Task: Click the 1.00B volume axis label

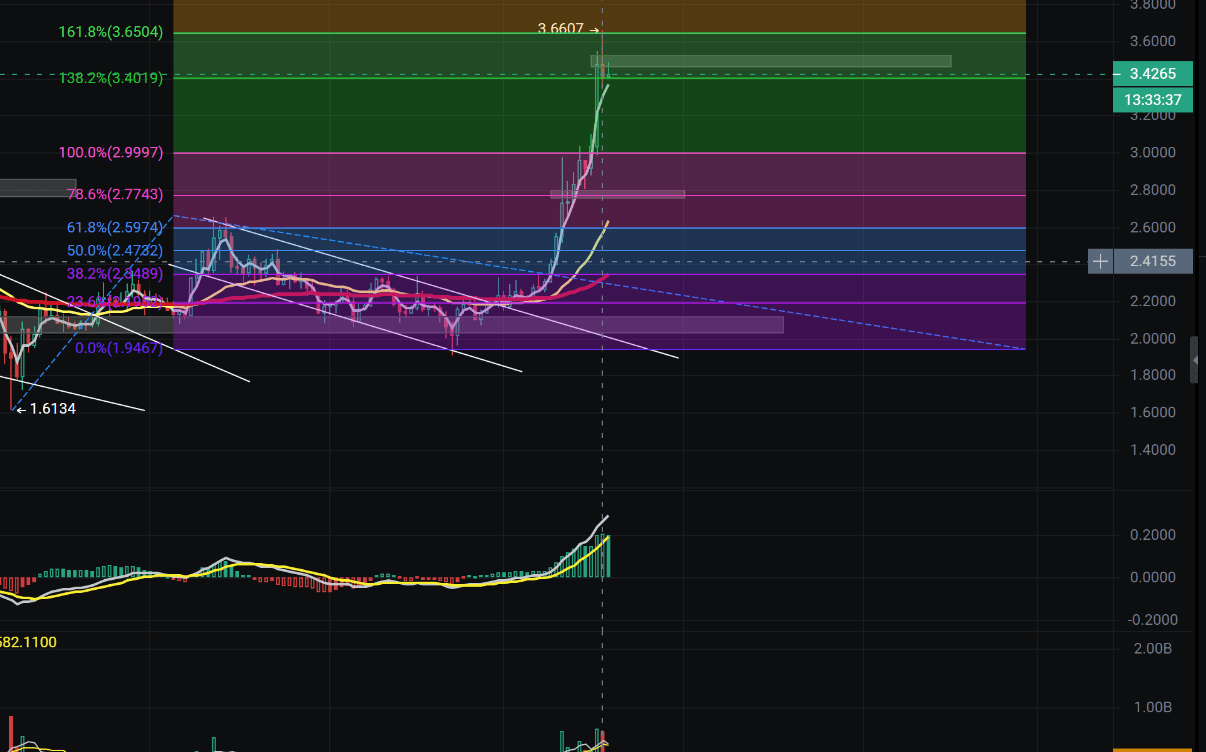Action: coord(1152,708)
